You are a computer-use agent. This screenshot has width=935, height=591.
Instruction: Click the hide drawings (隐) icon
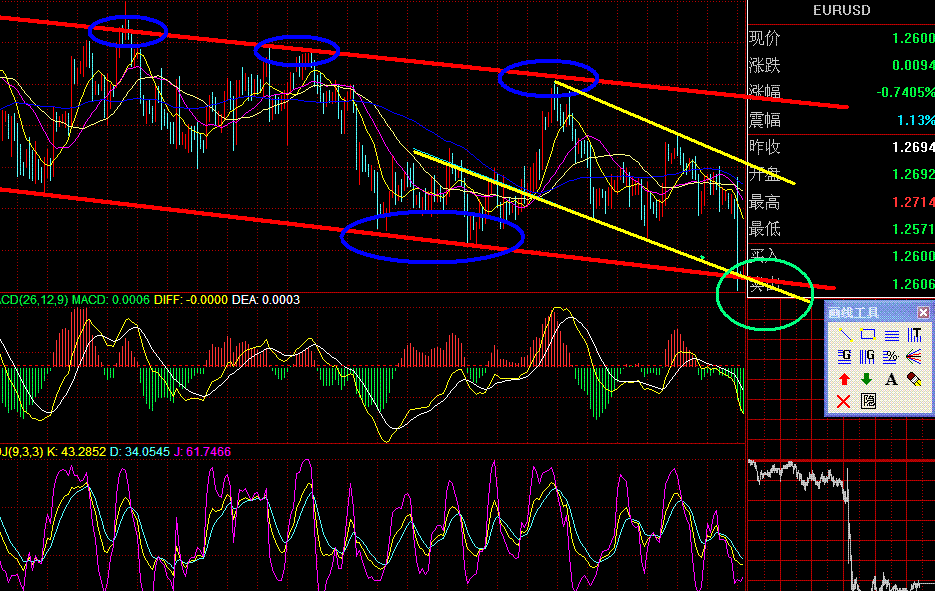(868, 401)
